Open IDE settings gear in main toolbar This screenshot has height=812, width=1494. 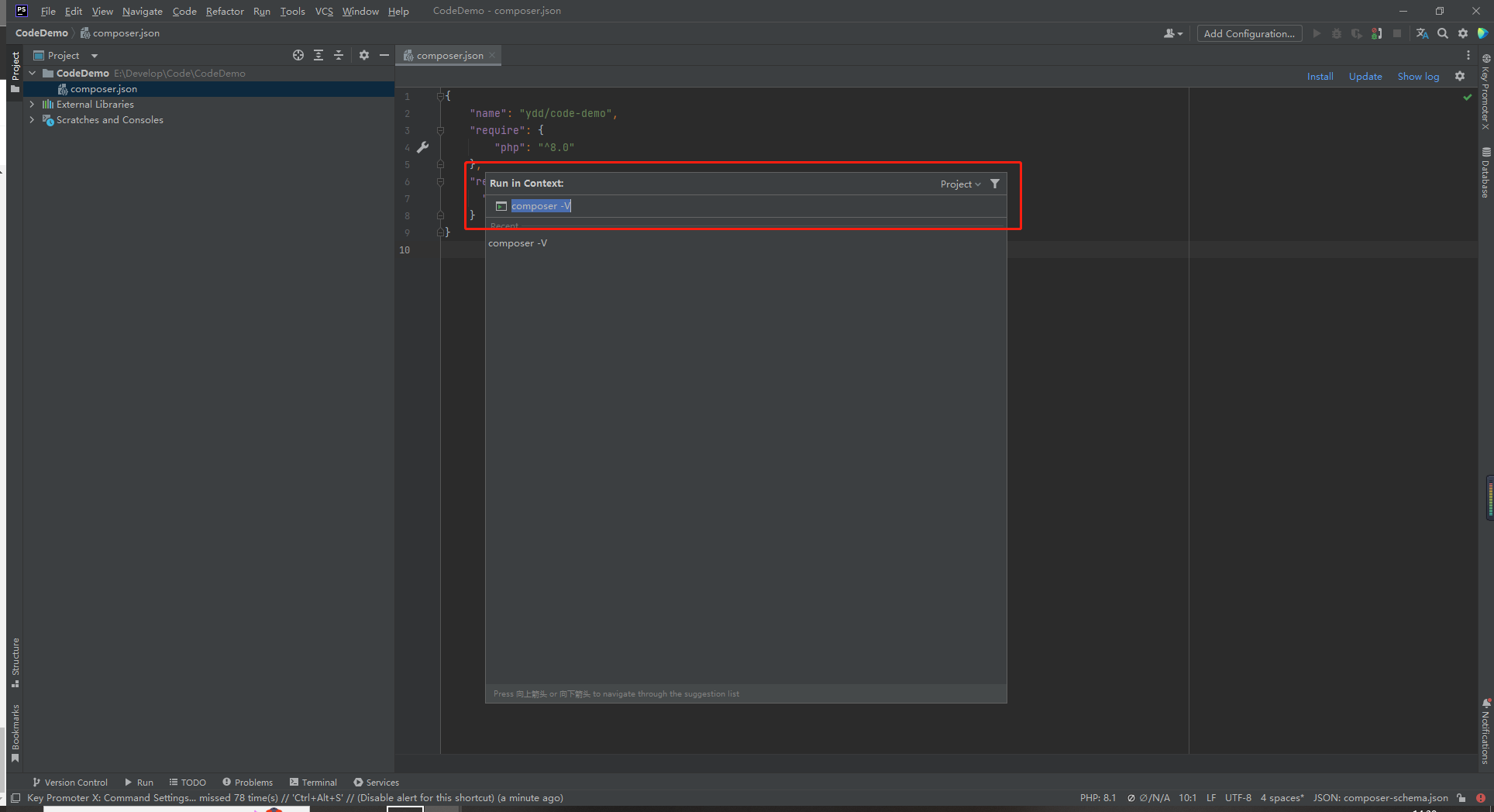(1462, 33)
